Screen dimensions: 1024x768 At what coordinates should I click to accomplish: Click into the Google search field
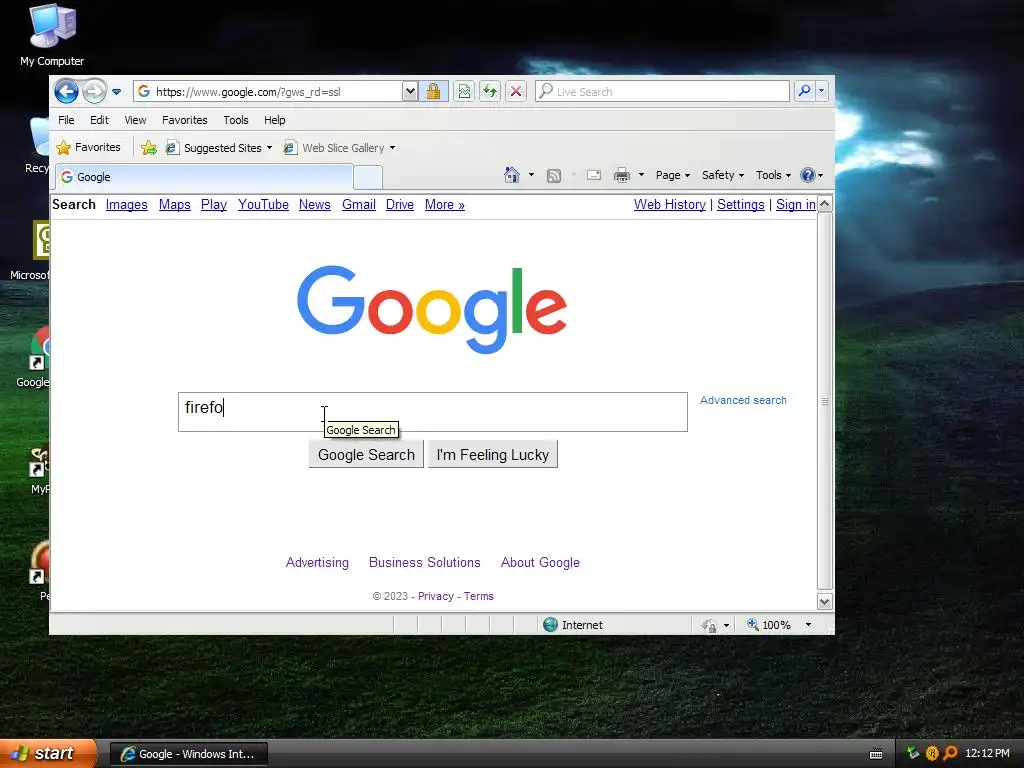[433, 412]
